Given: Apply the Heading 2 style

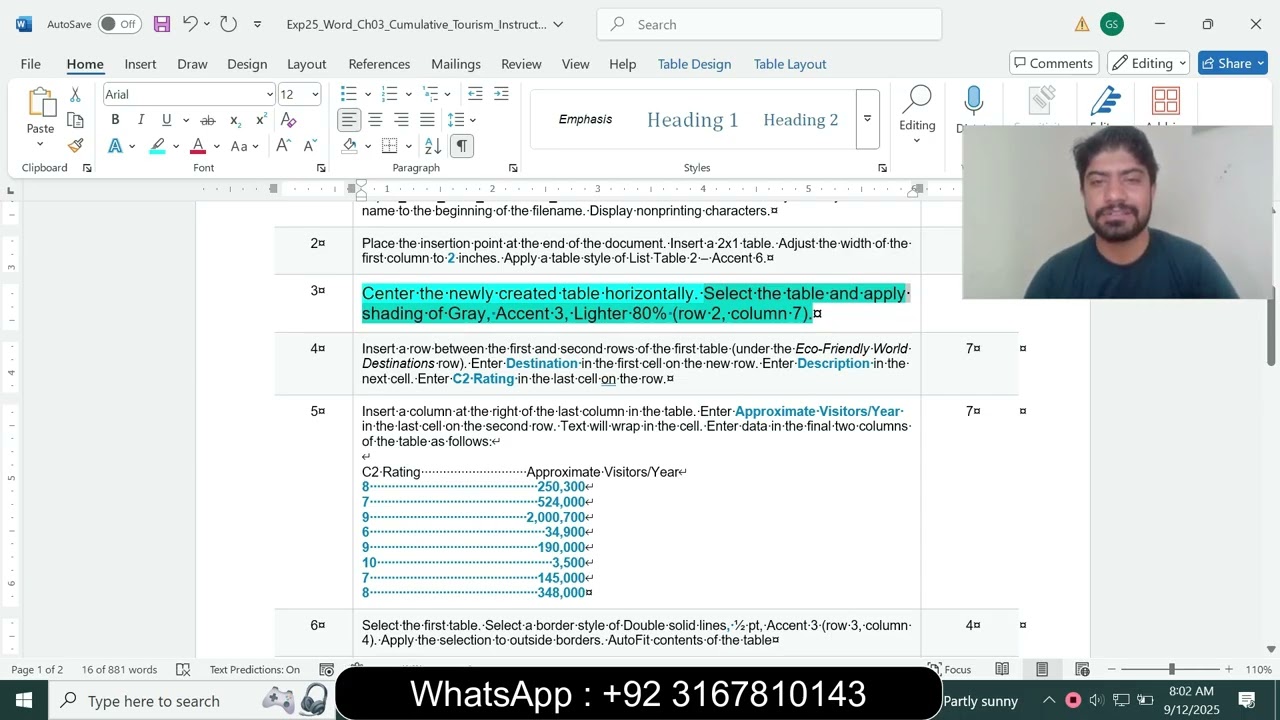Looking at the screenshot, I should click(x=801, y=120).
